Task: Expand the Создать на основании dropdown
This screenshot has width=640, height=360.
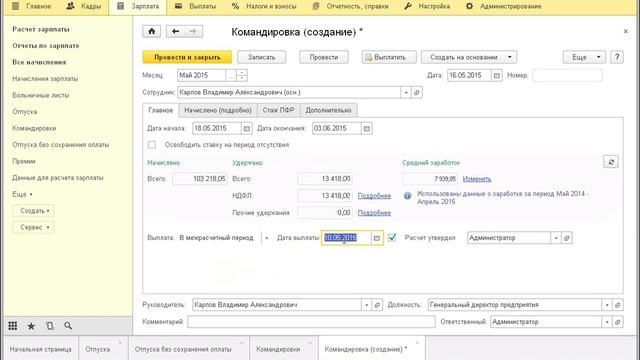Action: point(509,57)
